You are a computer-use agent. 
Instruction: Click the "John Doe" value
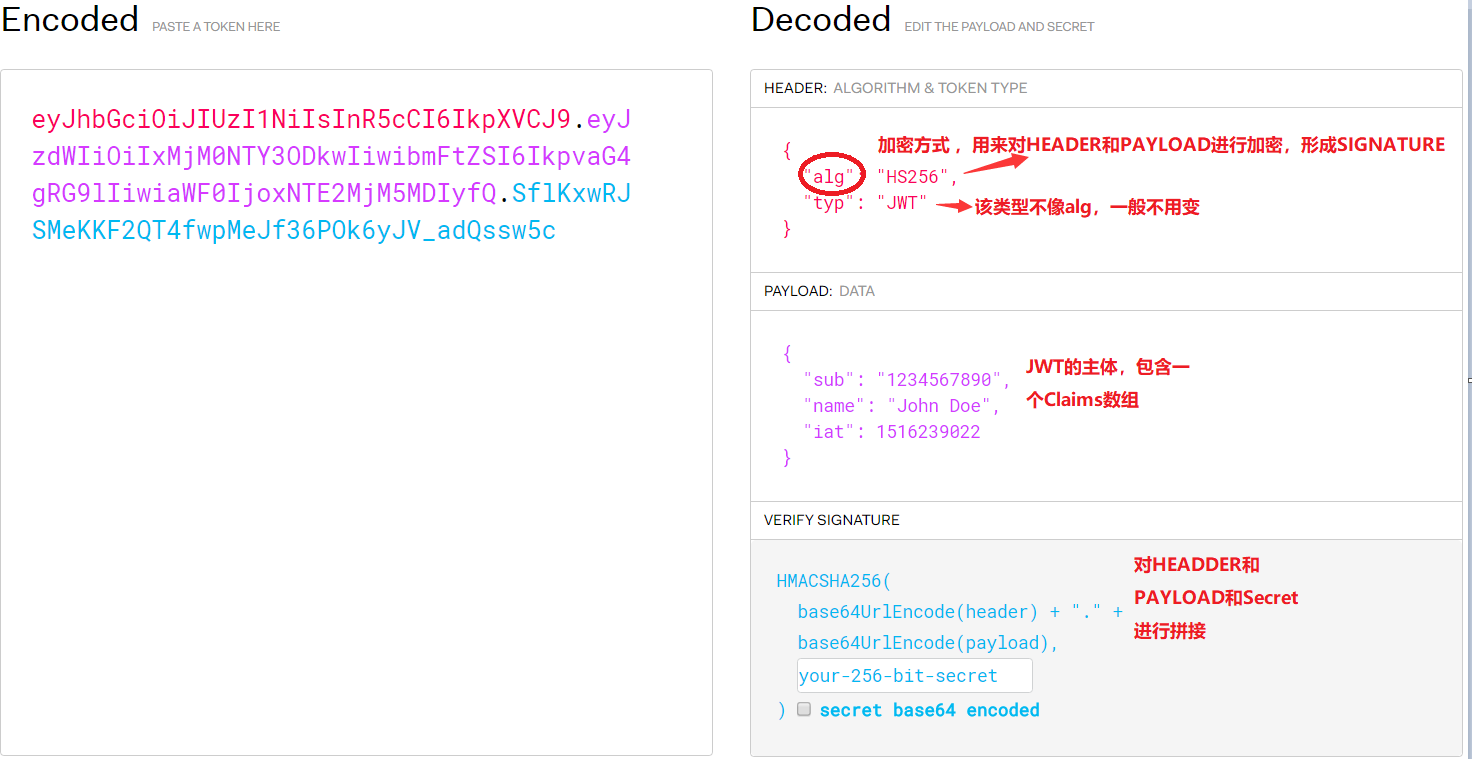[x=939, y=406]
